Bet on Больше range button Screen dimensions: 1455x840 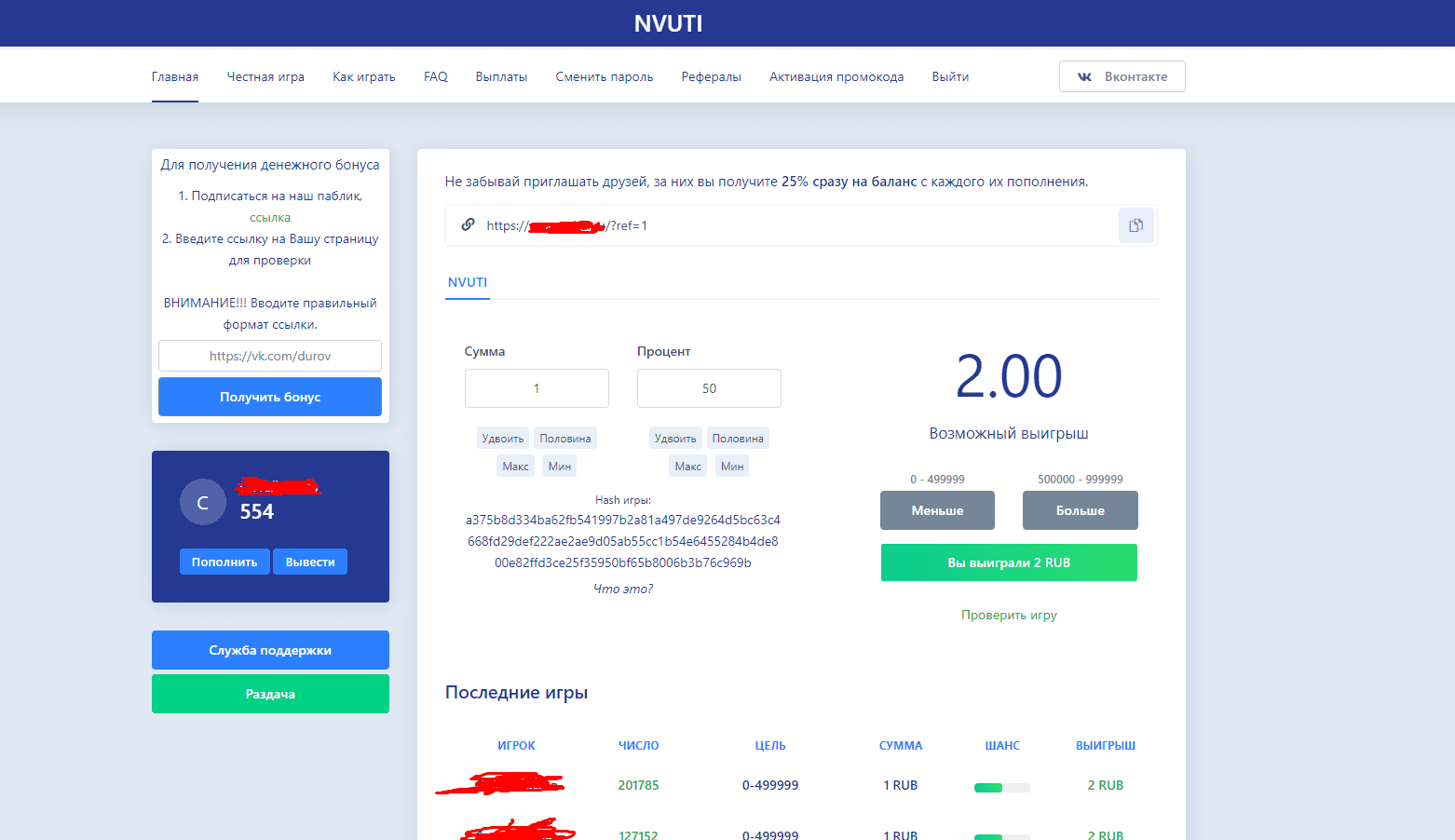tap(1080, 510)
